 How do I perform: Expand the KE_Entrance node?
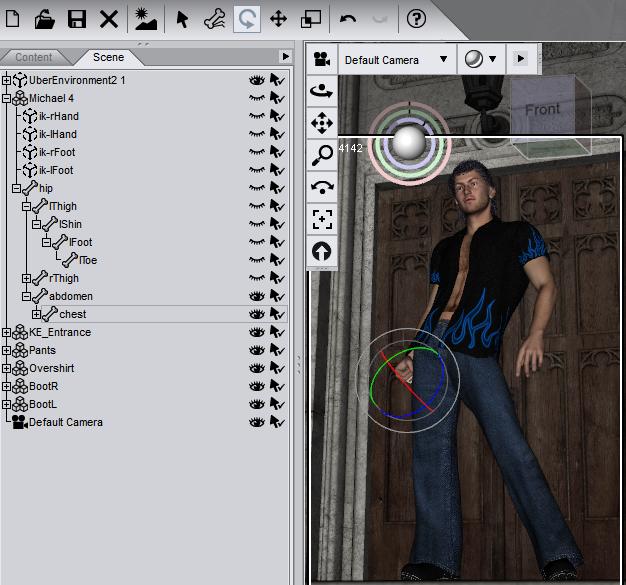(x=6, y=332)
